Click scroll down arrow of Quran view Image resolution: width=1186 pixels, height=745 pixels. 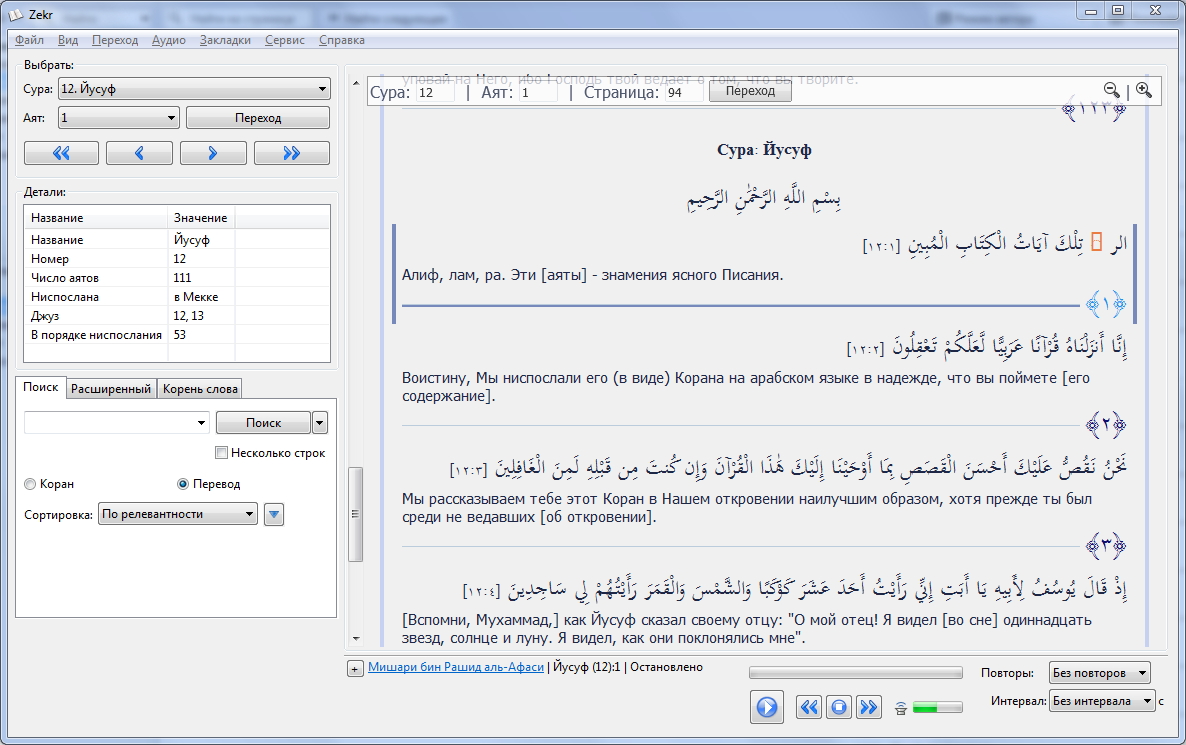tap(355, 639)
